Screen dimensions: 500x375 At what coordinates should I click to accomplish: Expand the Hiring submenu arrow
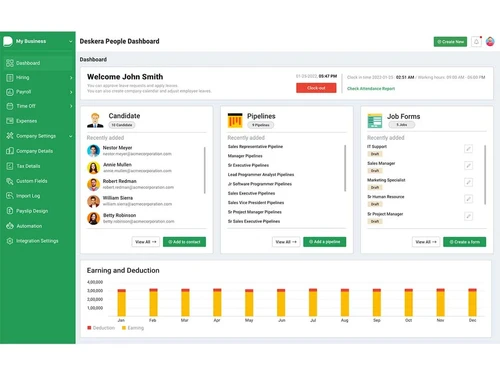coord(71,78)
